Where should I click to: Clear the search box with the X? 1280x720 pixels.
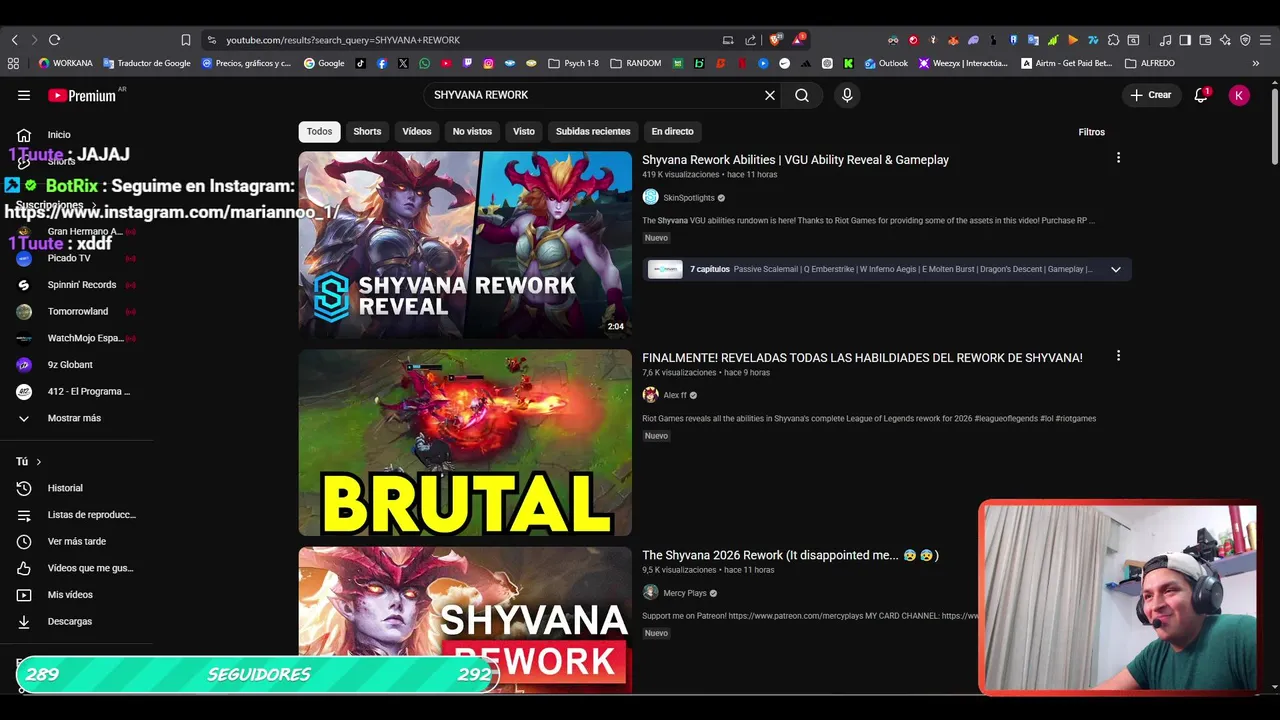pos(770,95)
